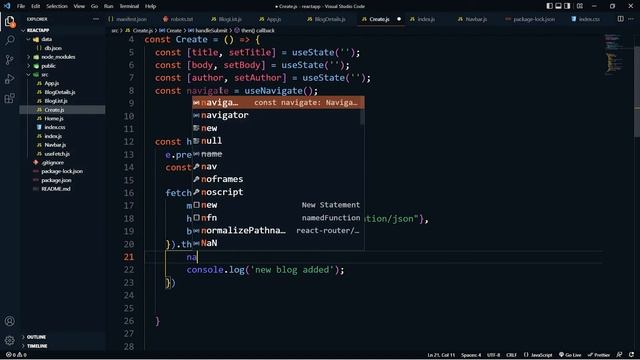Open Explorer Views and More Actions ellipsis

point(96,19)
